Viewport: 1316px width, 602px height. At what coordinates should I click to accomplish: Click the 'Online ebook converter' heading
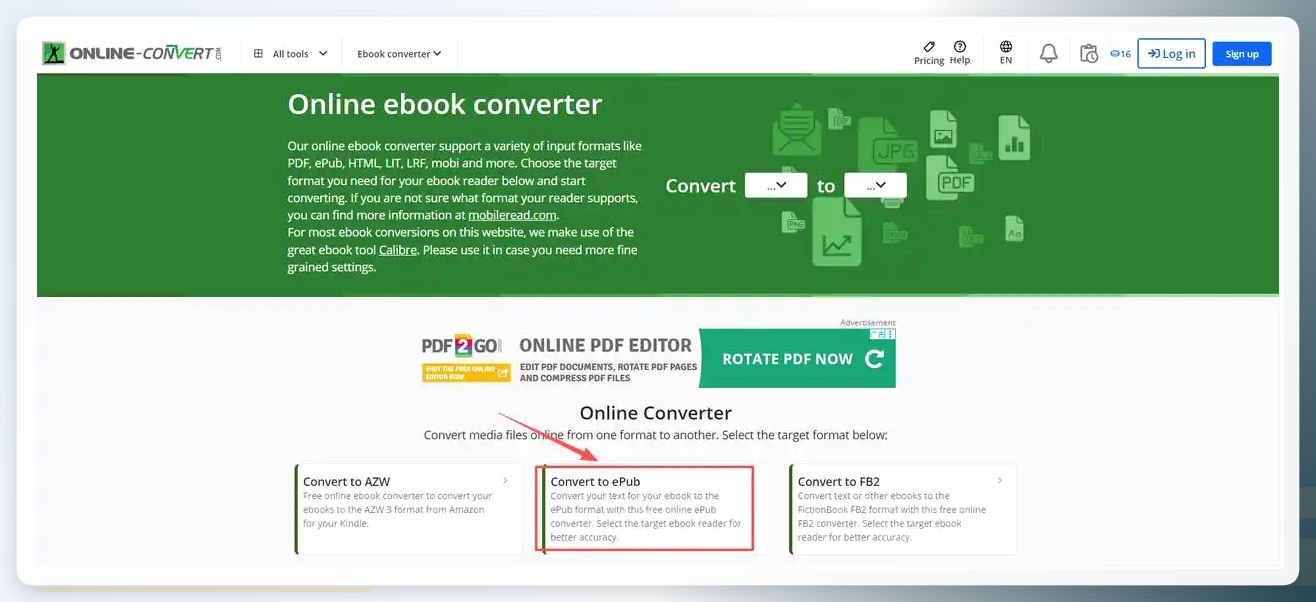pyautogui.click(x=445, y=104)
